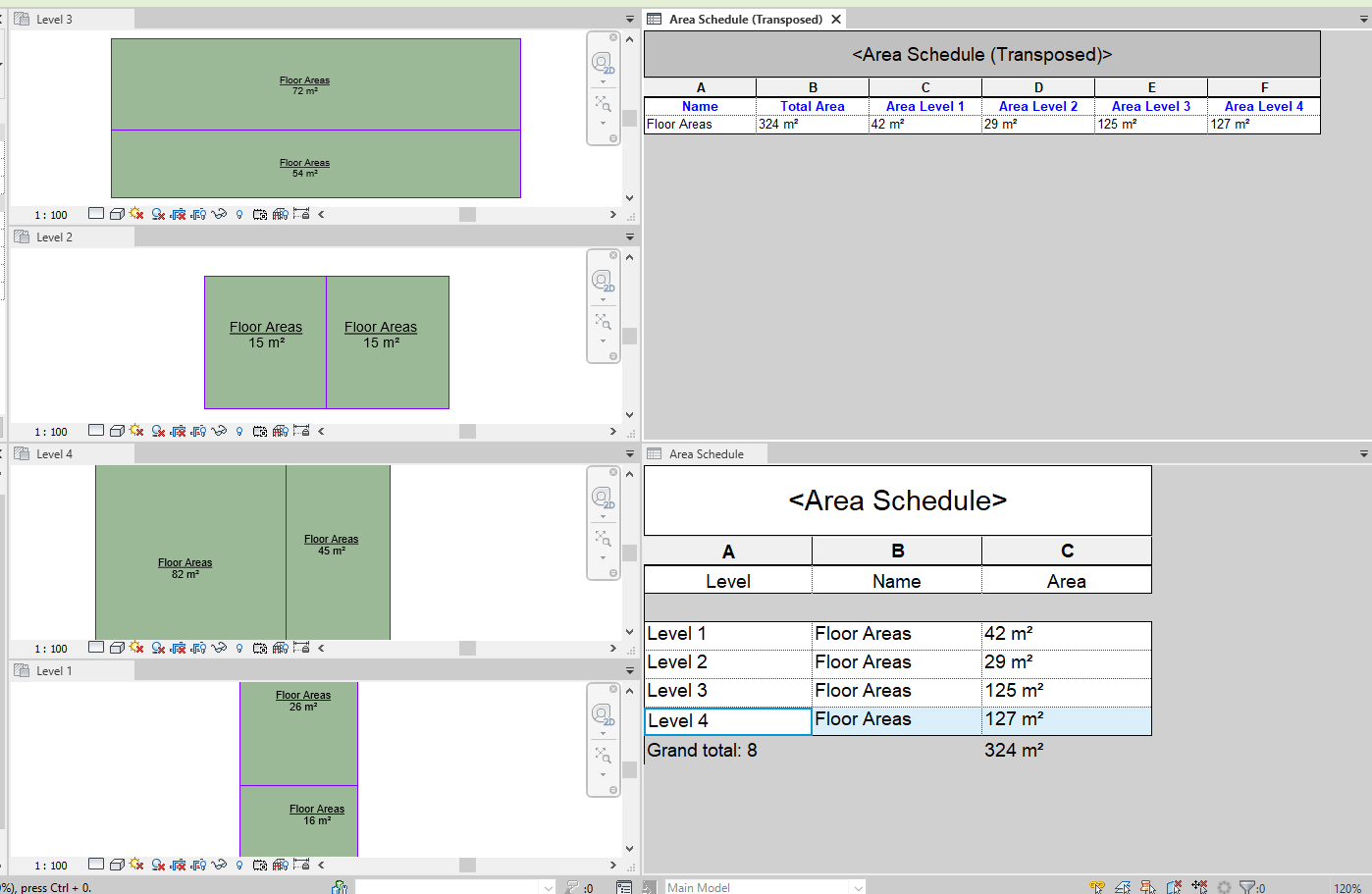This screenshot has height=894, width=1372.
Task: Select the Level 4 cell in the Area Schedule
Action: [x=727, y=719]
